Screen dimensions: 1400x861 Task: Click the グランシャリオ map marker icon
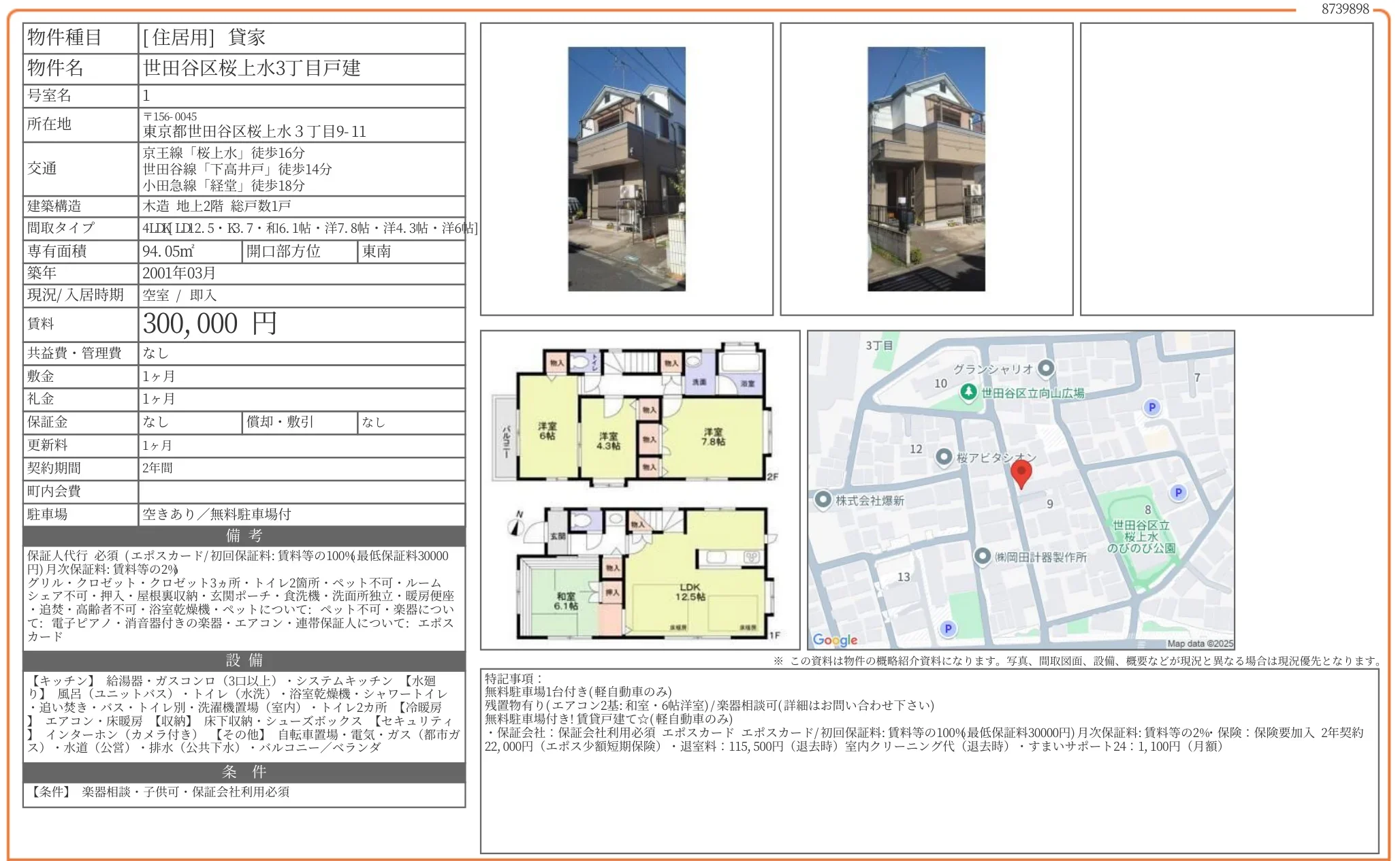click(x=1046, y=368)
